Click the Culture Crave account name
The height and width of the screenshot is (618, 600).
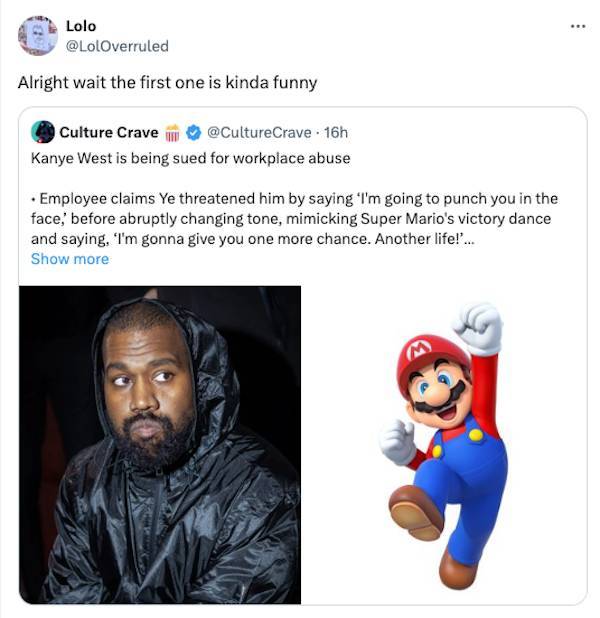coord(108,133)
